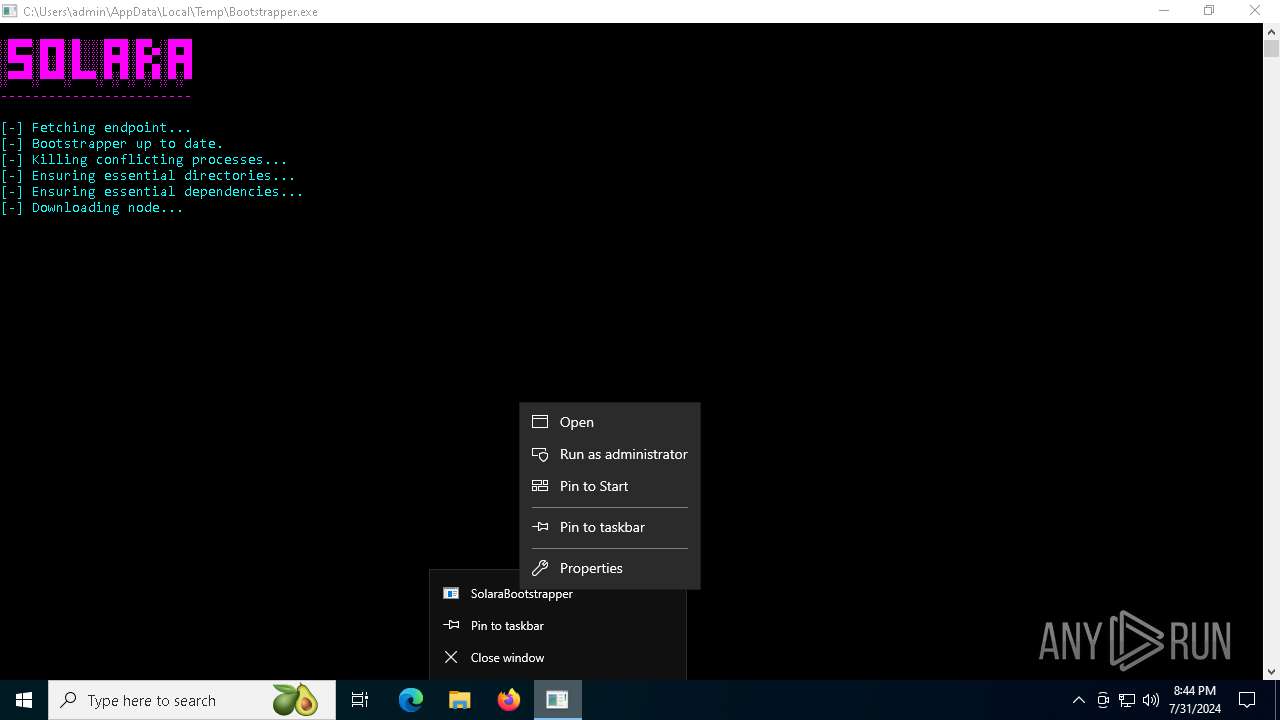1280x720 pixels.
Task: Click the tray device icon beside network
Action: coord(1103,700)
